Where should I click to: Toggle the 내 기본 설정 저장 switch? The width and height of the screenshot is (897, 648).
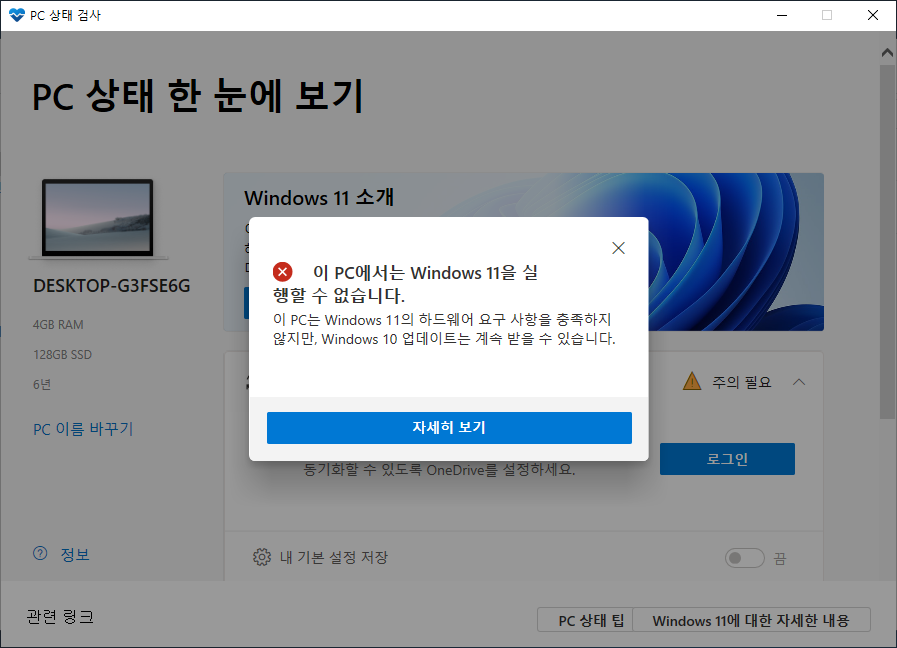[x=744, y=558]
